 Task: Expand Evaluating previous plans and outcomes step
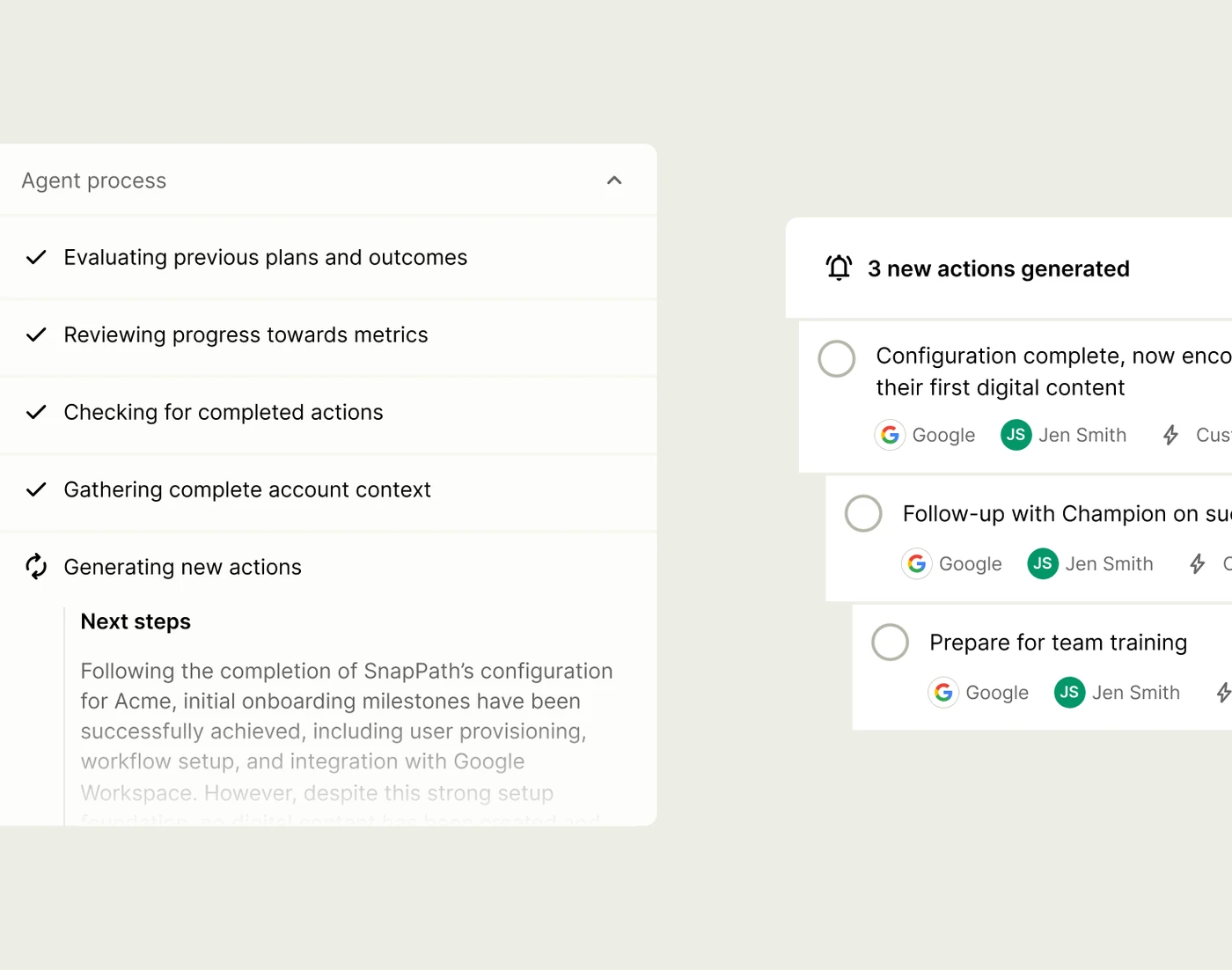pyautogui.click(x=265, y=257)
